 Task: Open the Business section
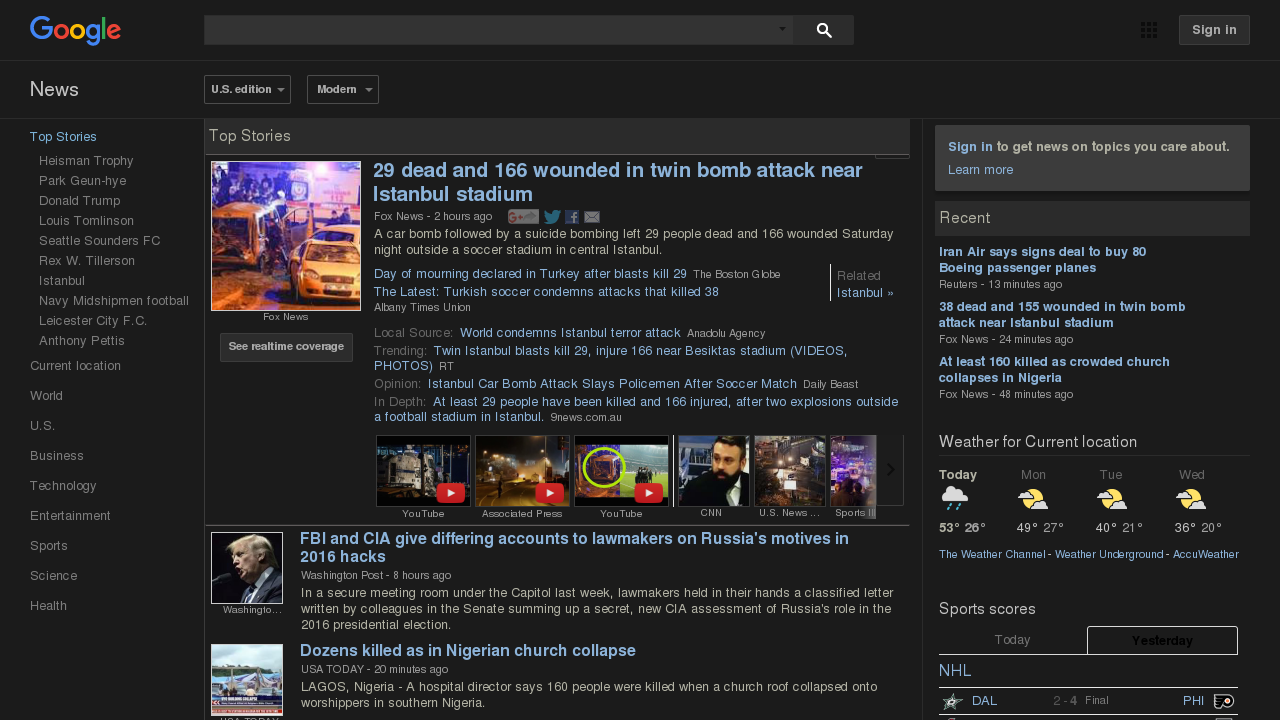(x=56, y=456)
